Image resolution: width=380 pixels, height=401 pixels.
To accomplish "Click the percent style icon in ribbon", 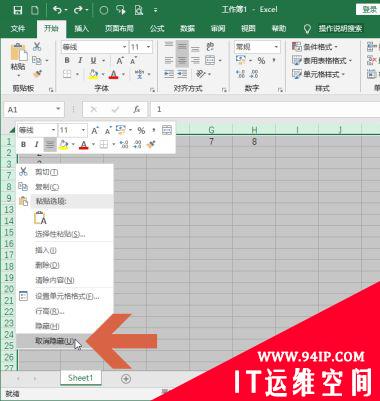I will point(261,61).
